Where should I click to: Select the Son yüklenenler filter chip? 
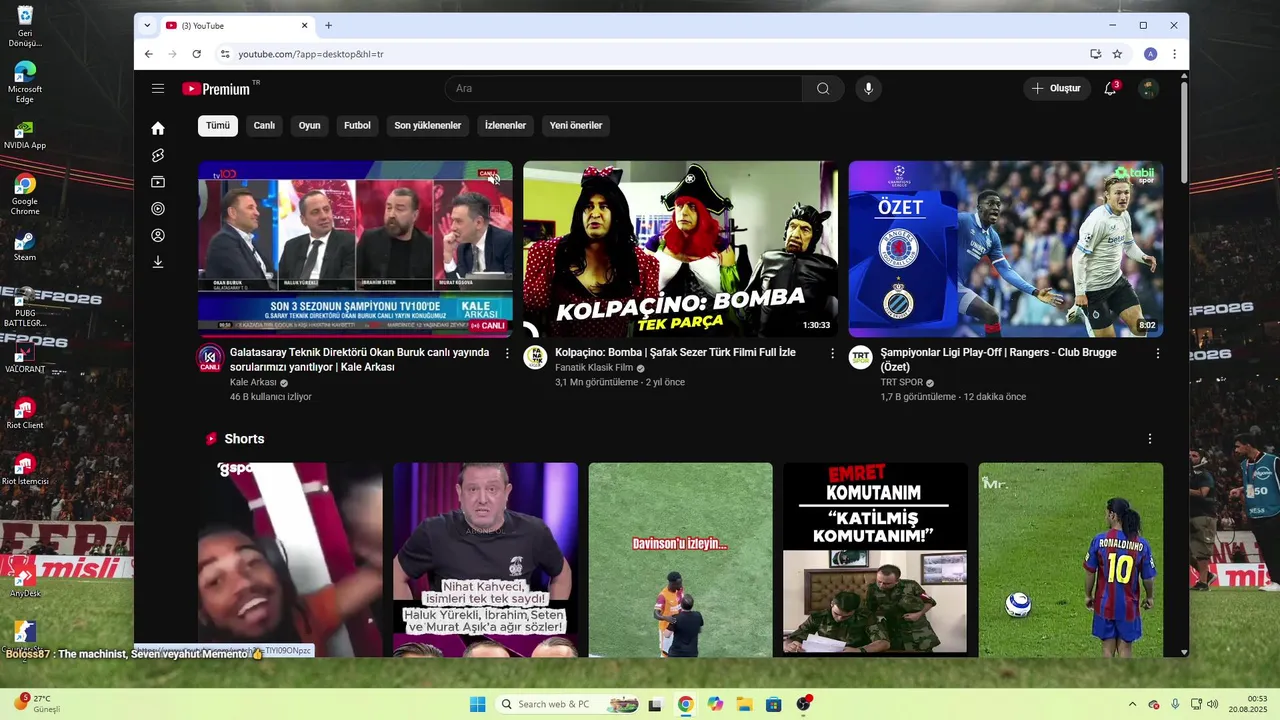(x=428, y=126)
